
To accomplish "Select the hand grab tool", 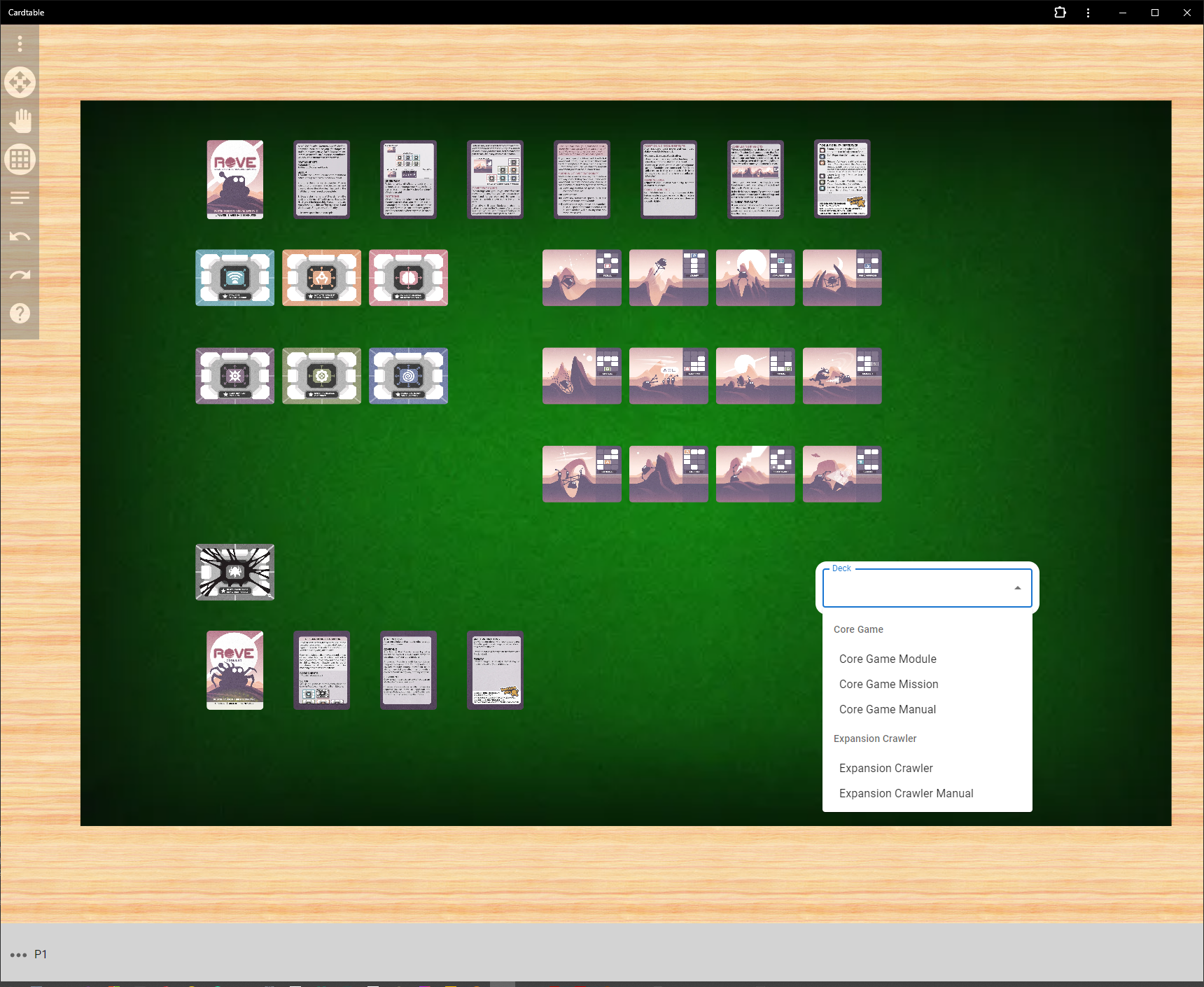I will coord(20,121).
